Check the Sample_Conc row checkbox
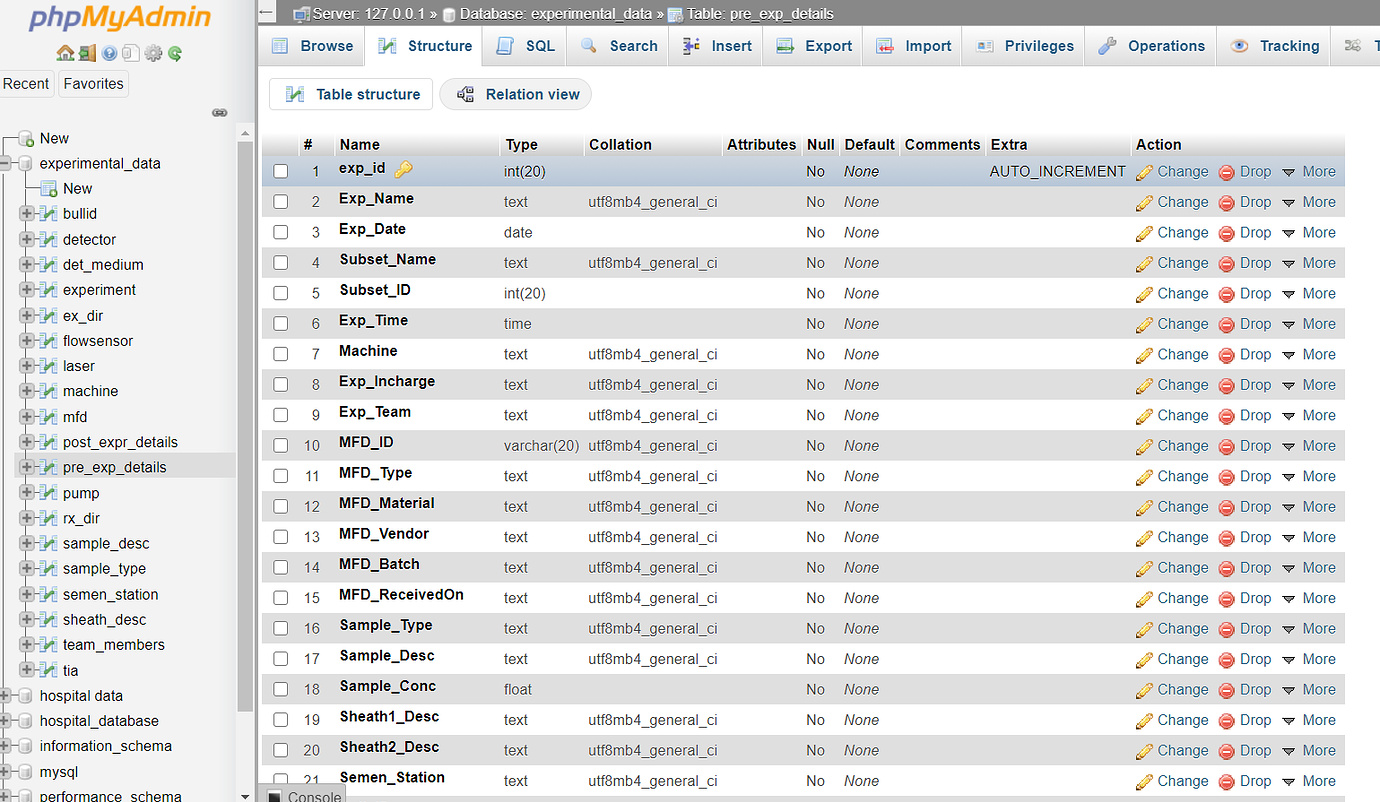Screen dimensions: 1380x802 pos(281,690)
